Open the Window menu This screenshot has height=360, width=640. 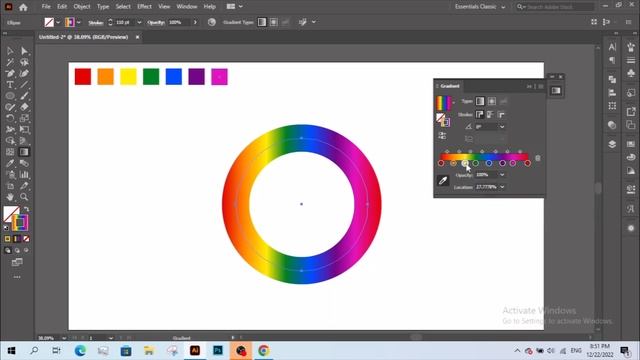point(187,7)
